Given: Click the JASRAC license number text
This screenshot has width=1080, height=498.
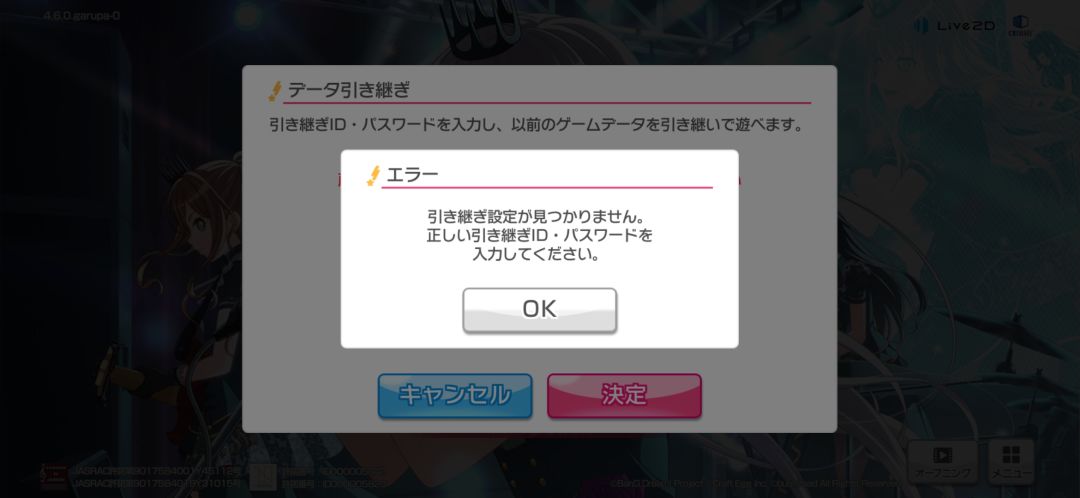Looking at the screenshot, I should 156,477.
